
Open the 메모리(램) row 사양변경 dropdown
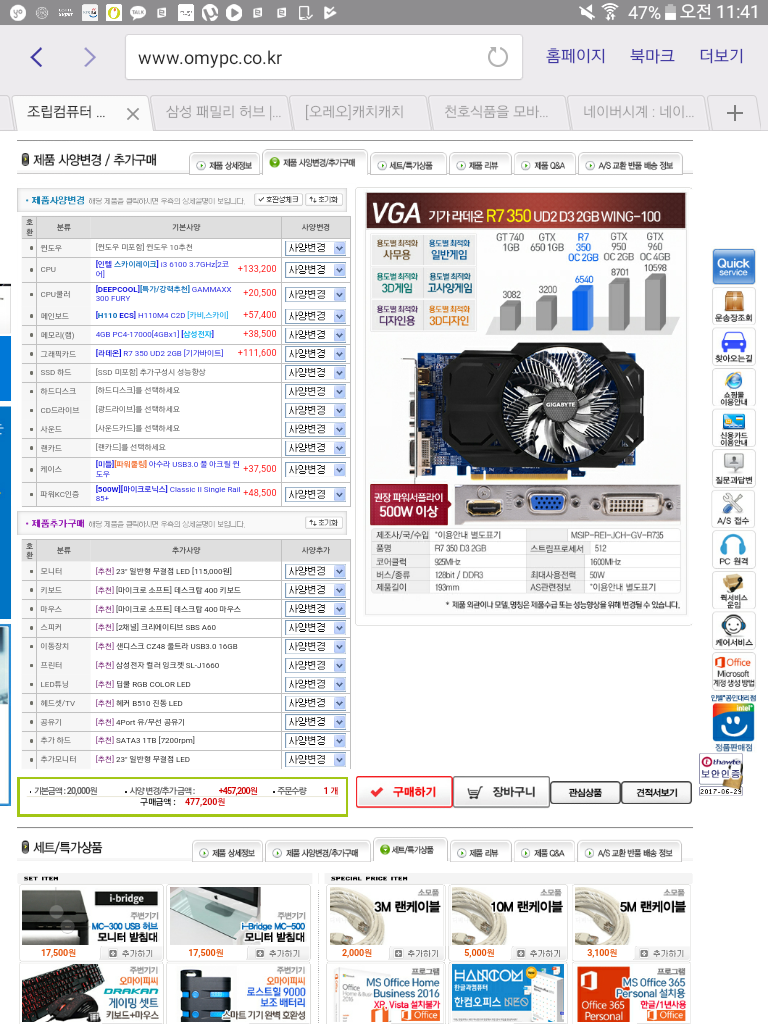(x=315, y=334)
